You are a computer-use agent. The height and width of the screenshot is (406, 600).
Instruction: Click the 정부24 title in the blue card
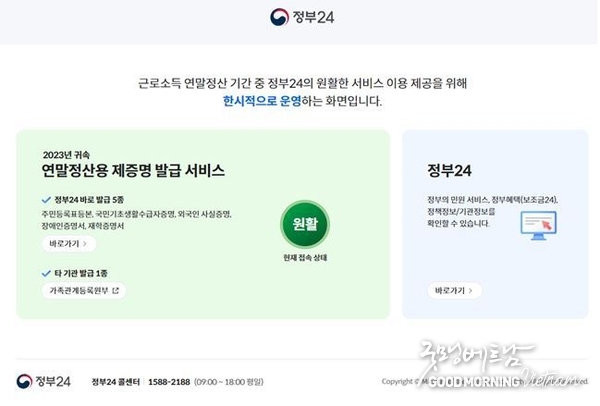(x=449, y=171)
